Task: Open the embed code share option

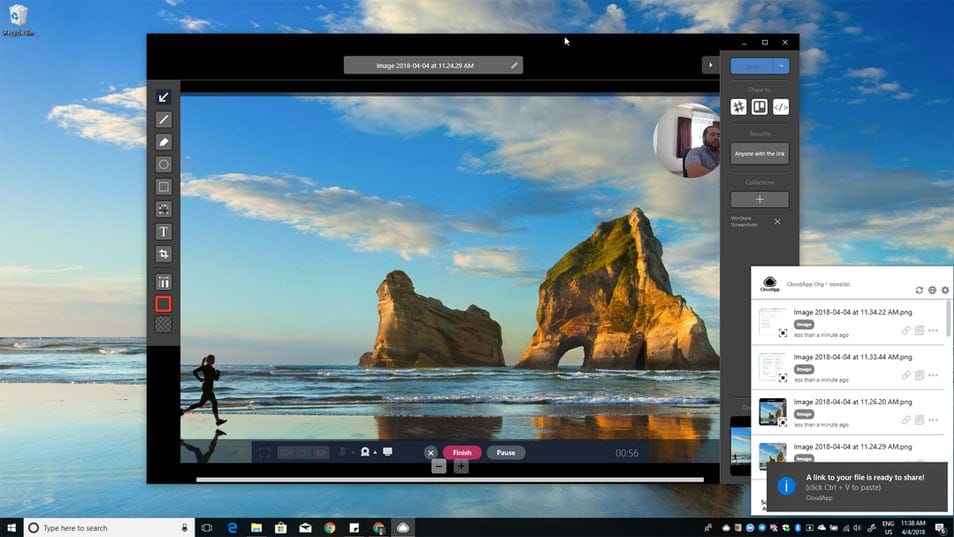Action: 781,107
